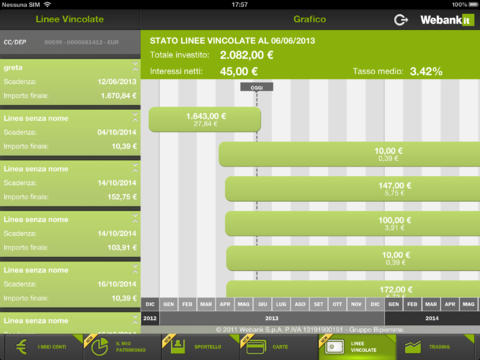Expand arrows on the greta card

click(135, 66)
